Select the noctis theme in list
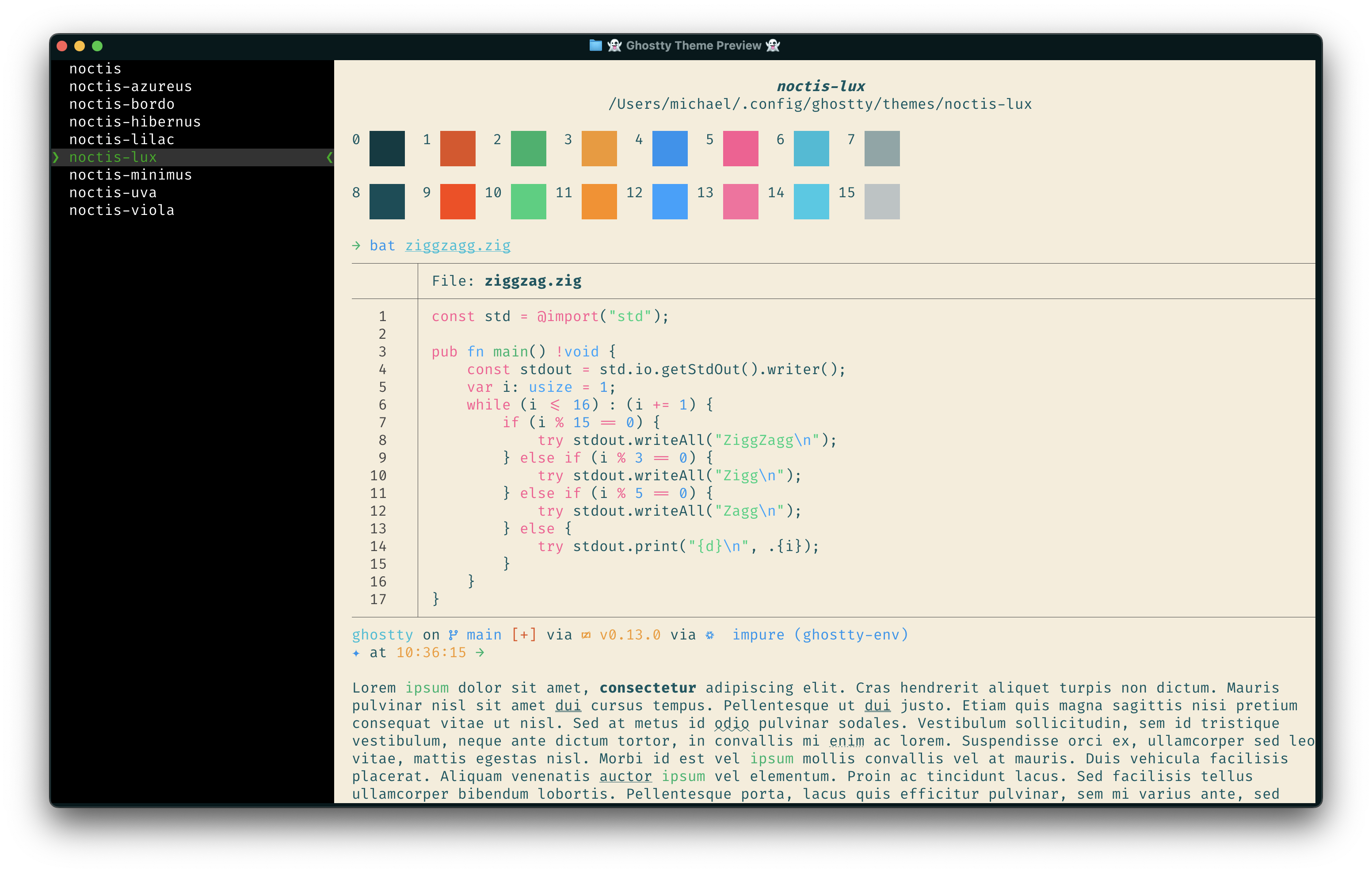 click(95, 69)
